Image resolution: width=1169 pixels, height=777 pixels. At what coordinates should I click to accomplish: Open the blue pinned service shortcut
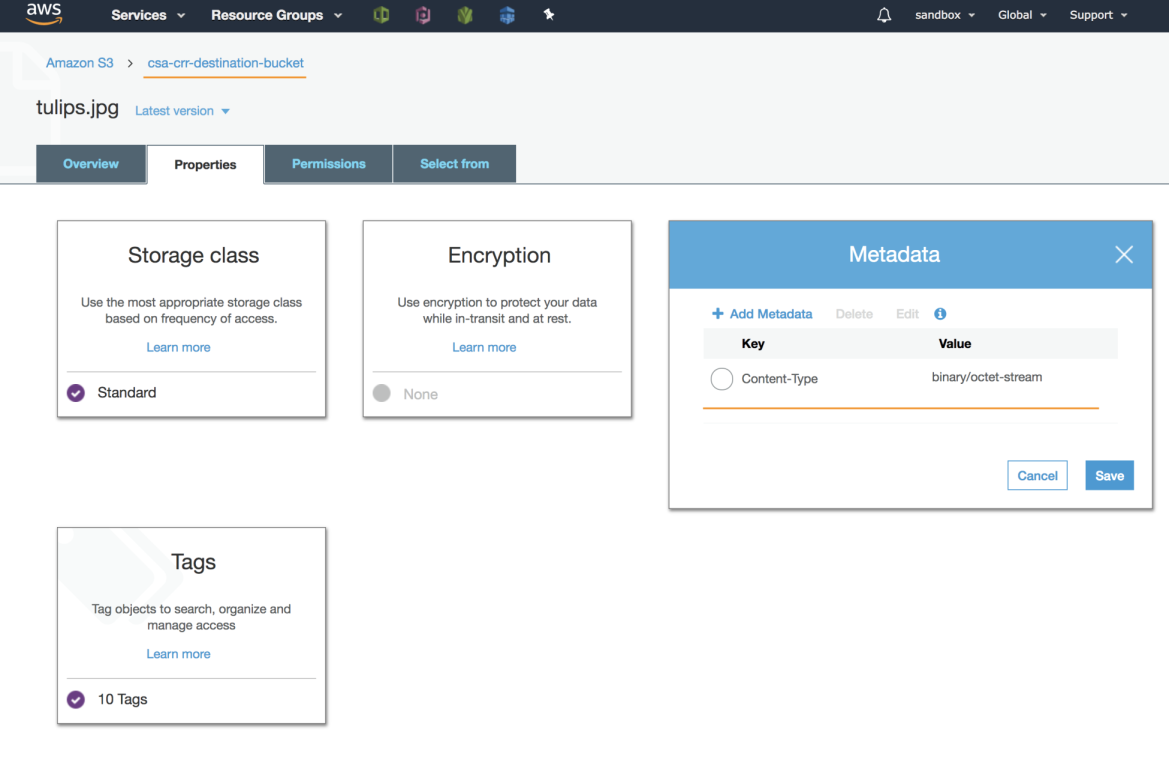[x=507, y=15]
